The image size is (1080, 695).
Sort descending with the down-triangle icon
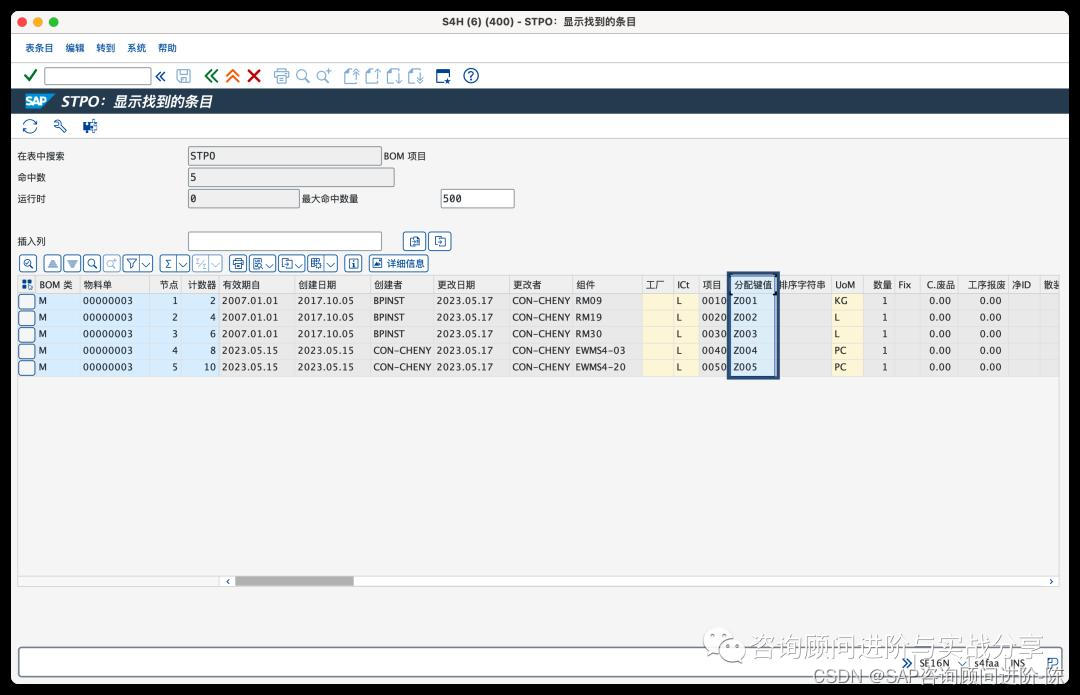click(x=72, y=263)
